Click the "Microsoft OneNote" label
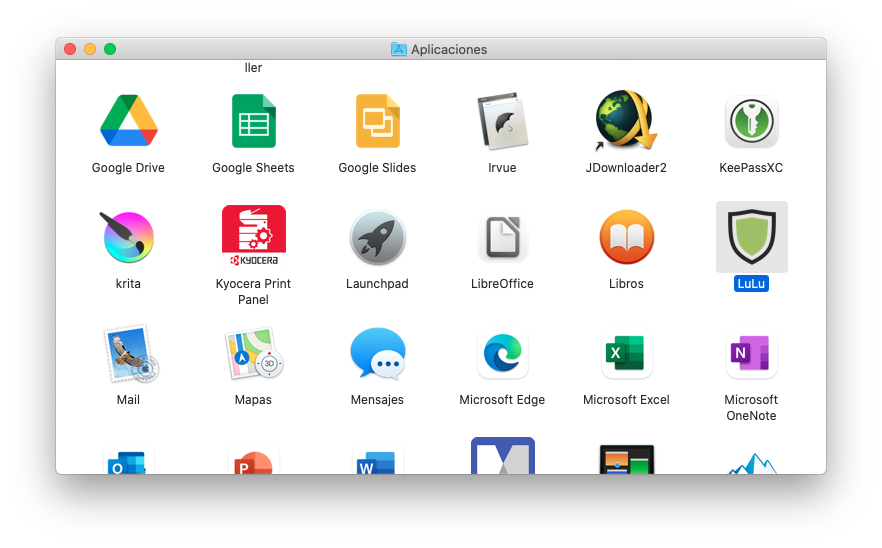This screenshot has height=548, width=882. tap(751, 407)
